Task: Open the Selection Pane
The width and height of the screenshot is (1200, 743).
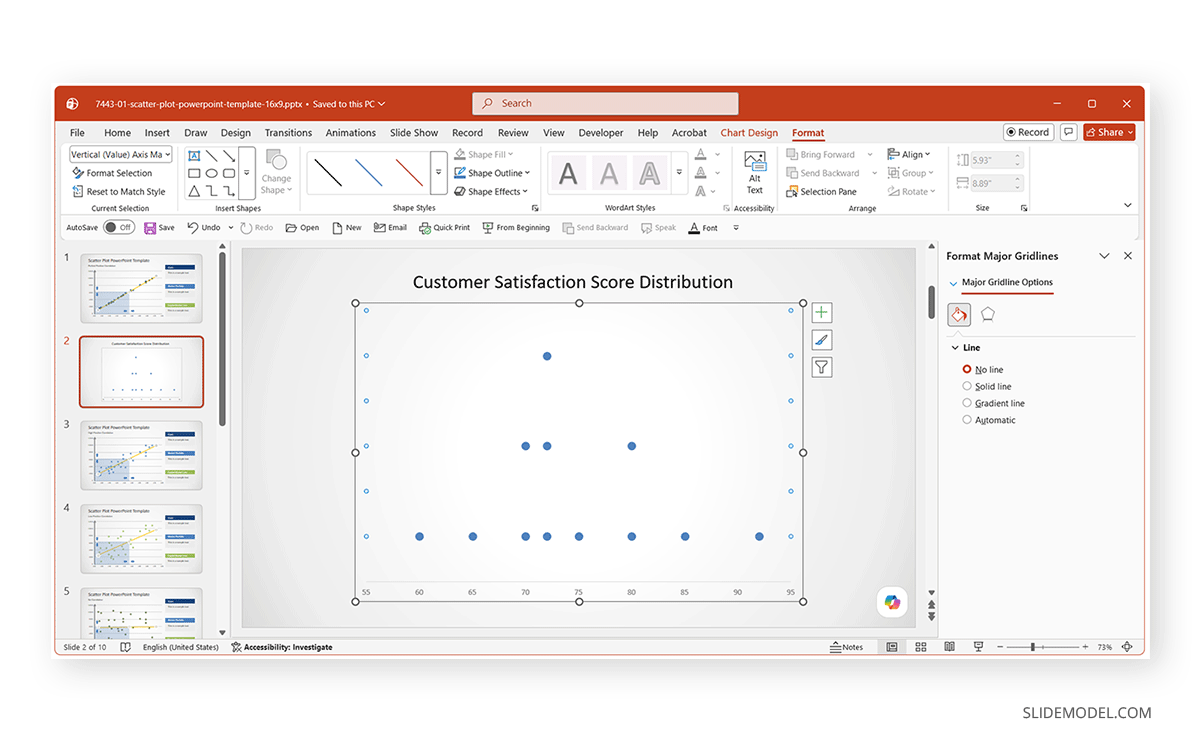Action: point(821,191)
